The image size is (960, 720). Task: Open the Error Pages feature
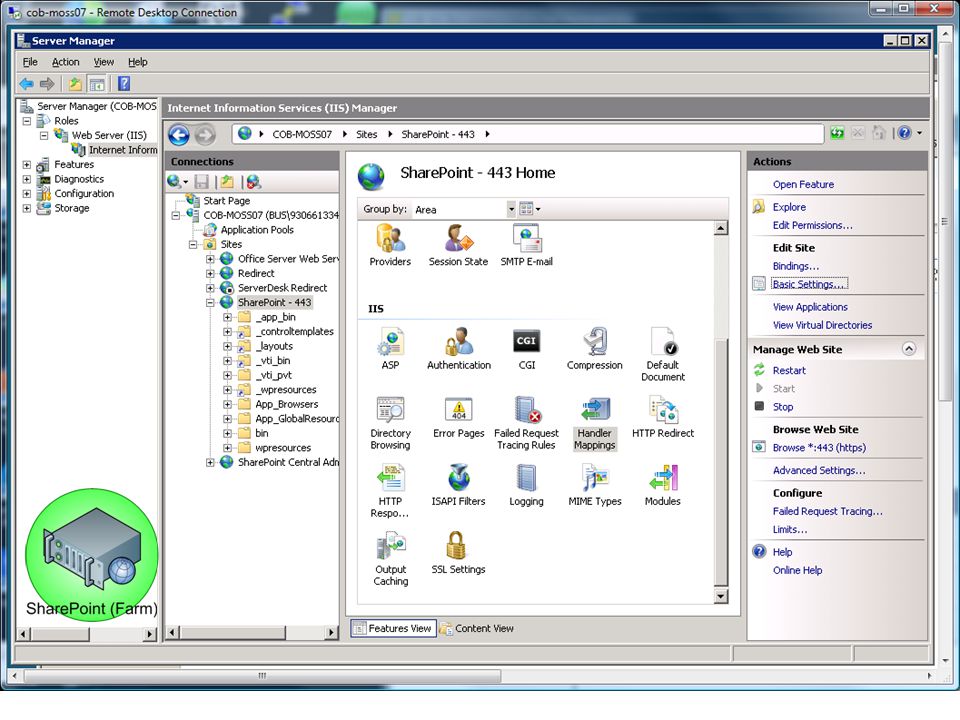[x=459, y=418]
